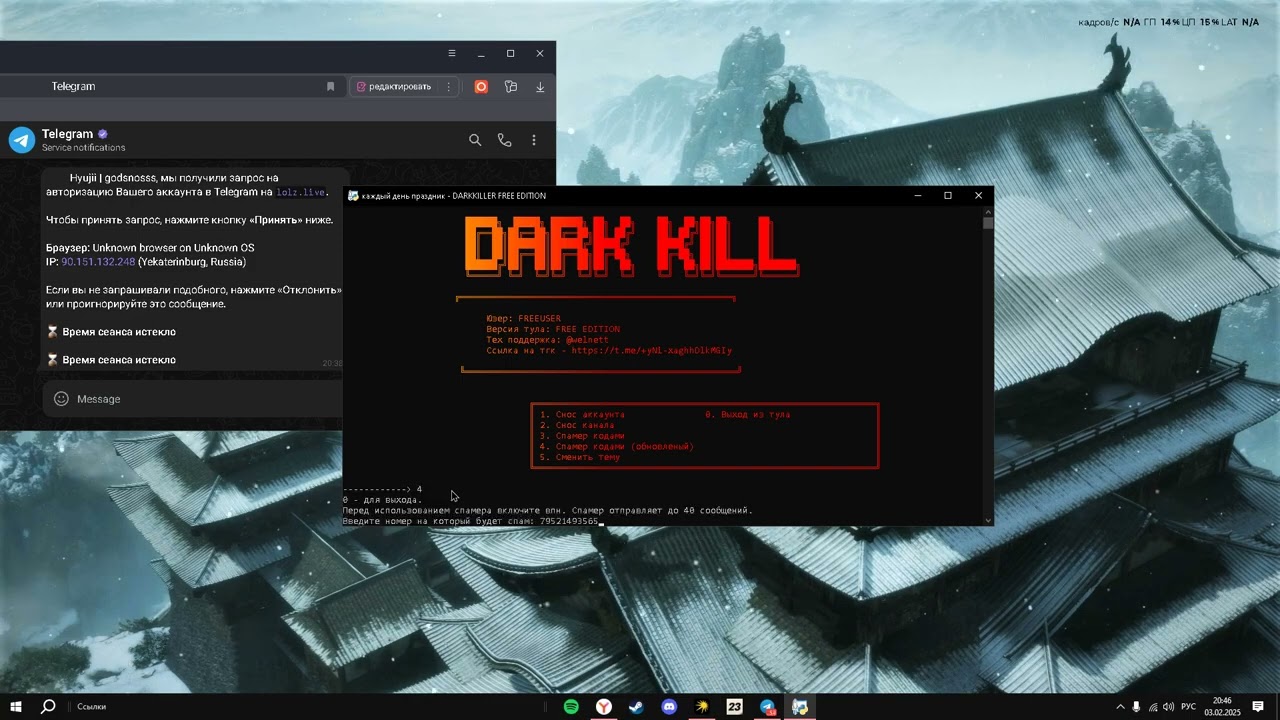Open the '23' app in taskbar
Image resolution: width=1280 pixels, height=720 pixels.
(x=734, y=707)
